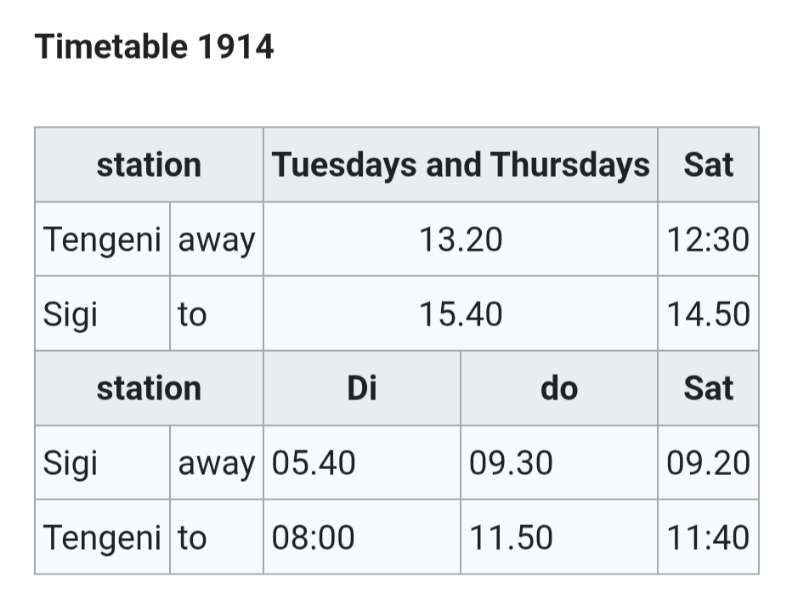The height and width of the screenshot is (599, 792).
Task: Click the "Timetable 1914" heading
Action: (x=154, y=46)
